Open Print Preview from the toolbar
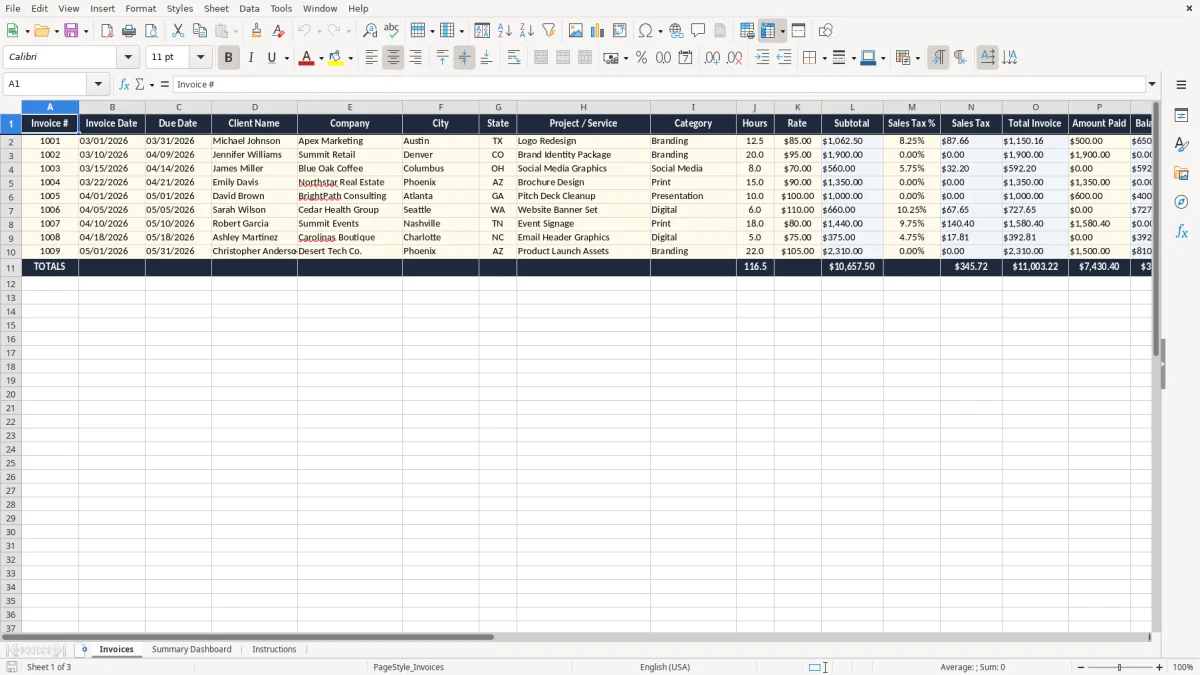The height and width of the screenshot is (675, 1200). click(x=151, y=31)
